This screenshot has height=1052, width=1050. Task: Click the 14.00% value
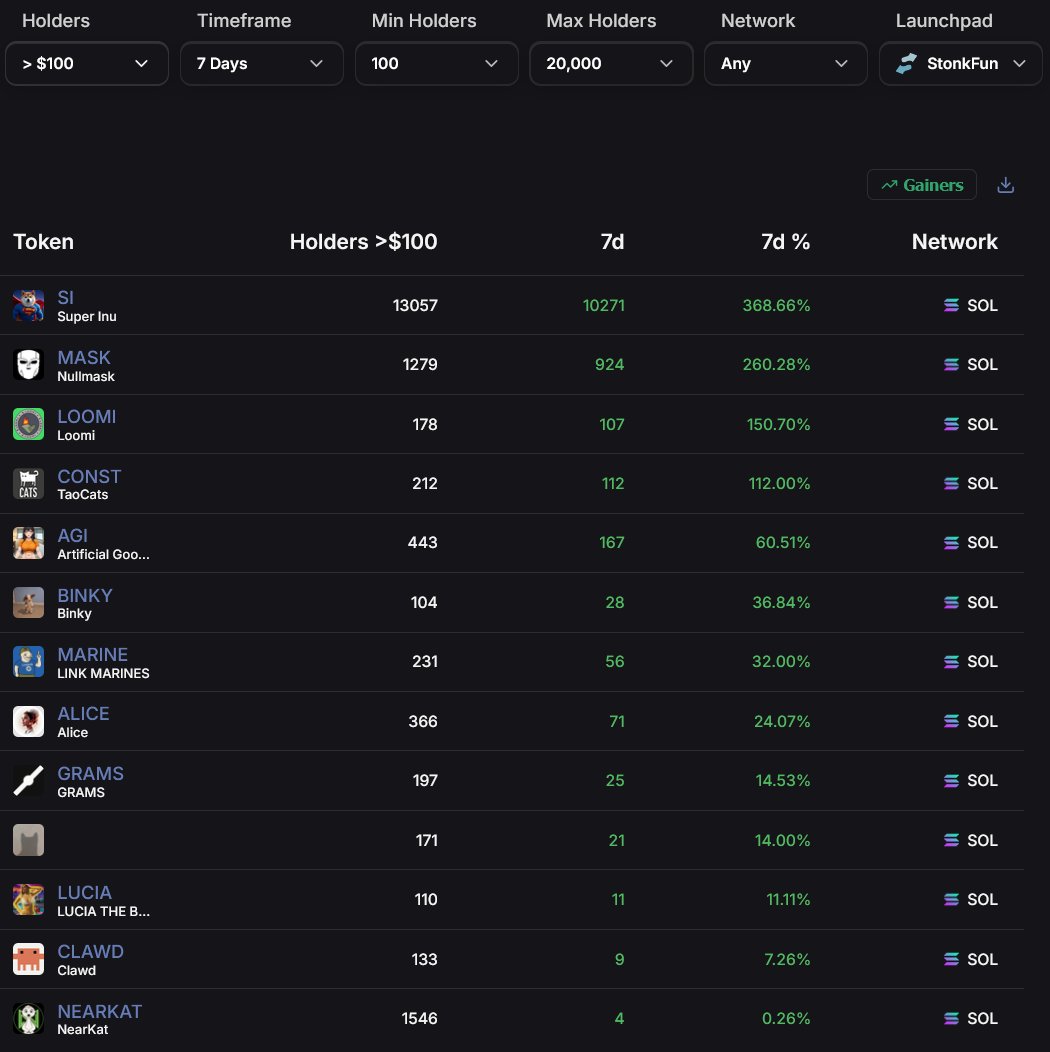782,840
